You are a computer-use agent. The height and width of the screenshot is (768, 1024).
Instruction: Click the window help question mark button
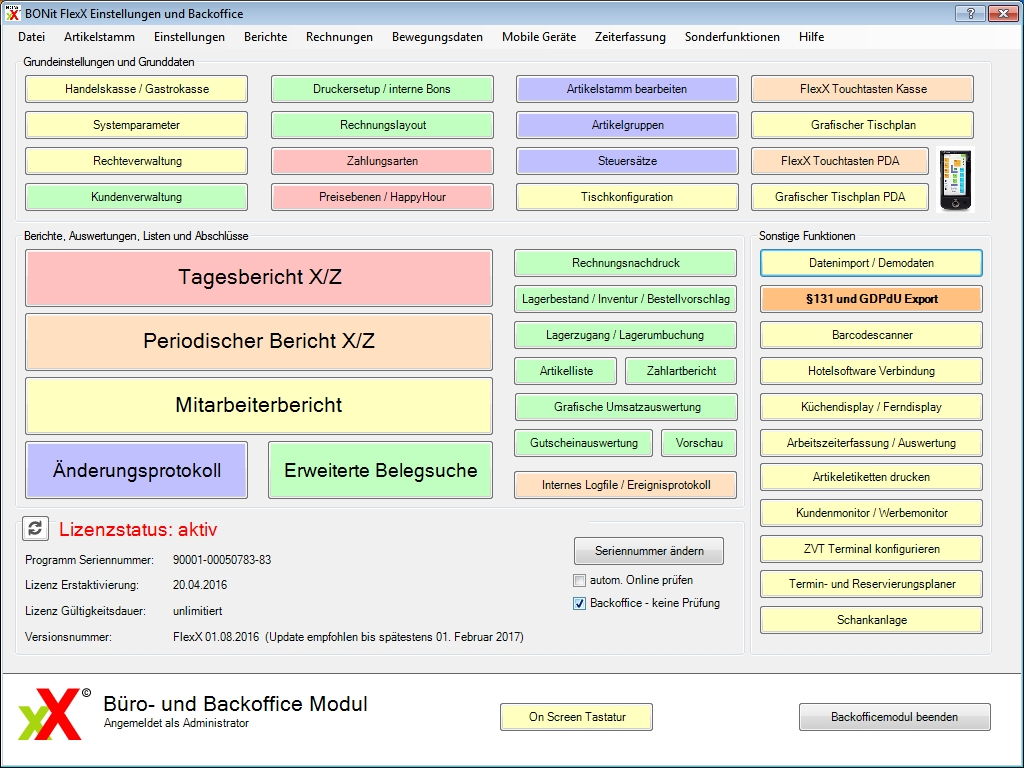(970, 13)
